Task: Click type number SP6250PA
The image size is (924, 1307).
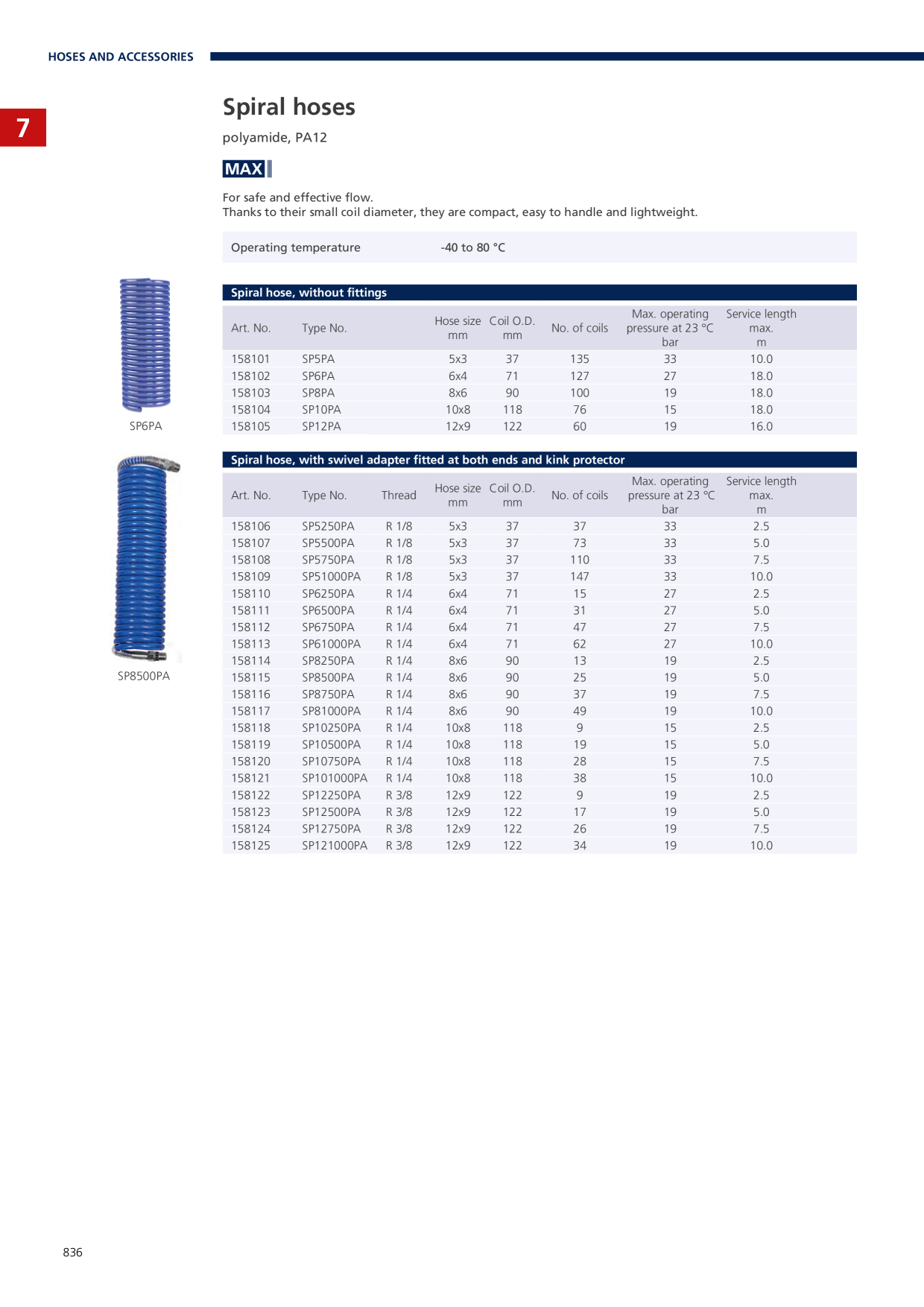Action: pos(328,594)
